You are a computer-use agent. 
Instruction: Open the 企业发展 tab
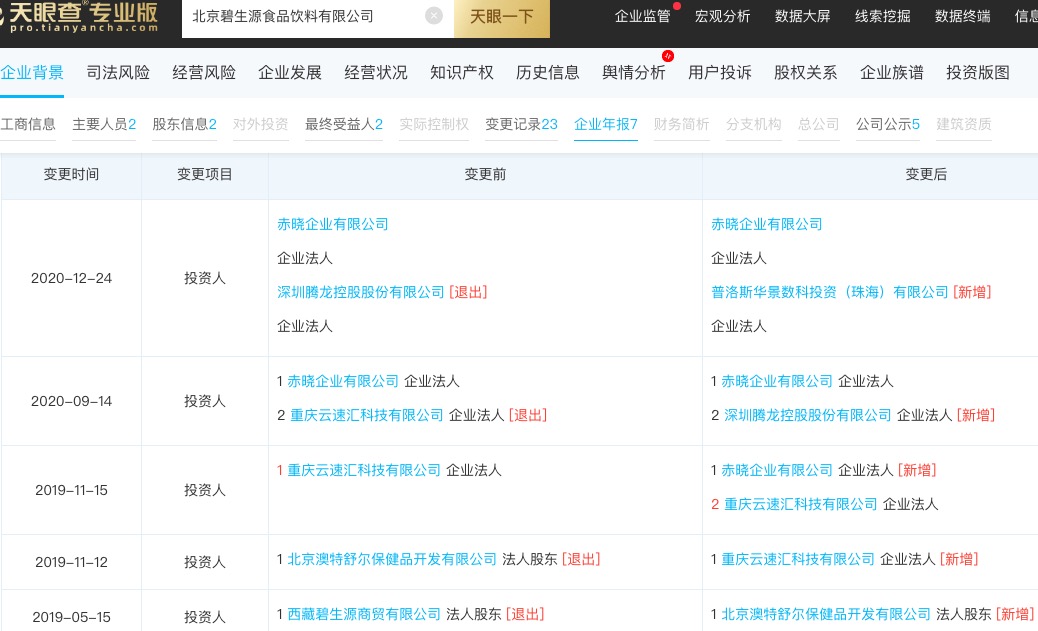(290, 72)
